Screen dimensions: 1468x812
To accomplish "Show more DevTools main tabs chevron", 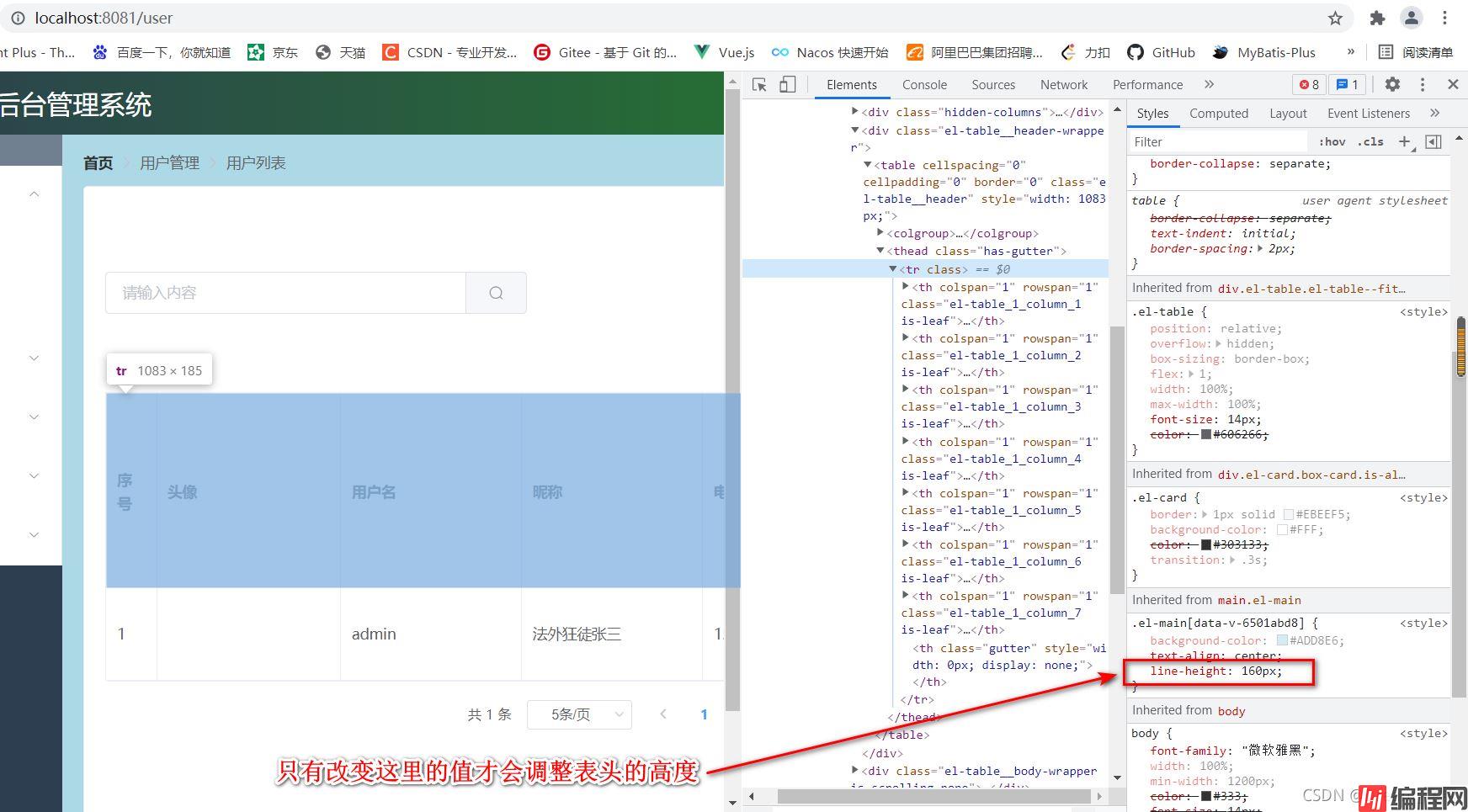I will pos(1209,84).
